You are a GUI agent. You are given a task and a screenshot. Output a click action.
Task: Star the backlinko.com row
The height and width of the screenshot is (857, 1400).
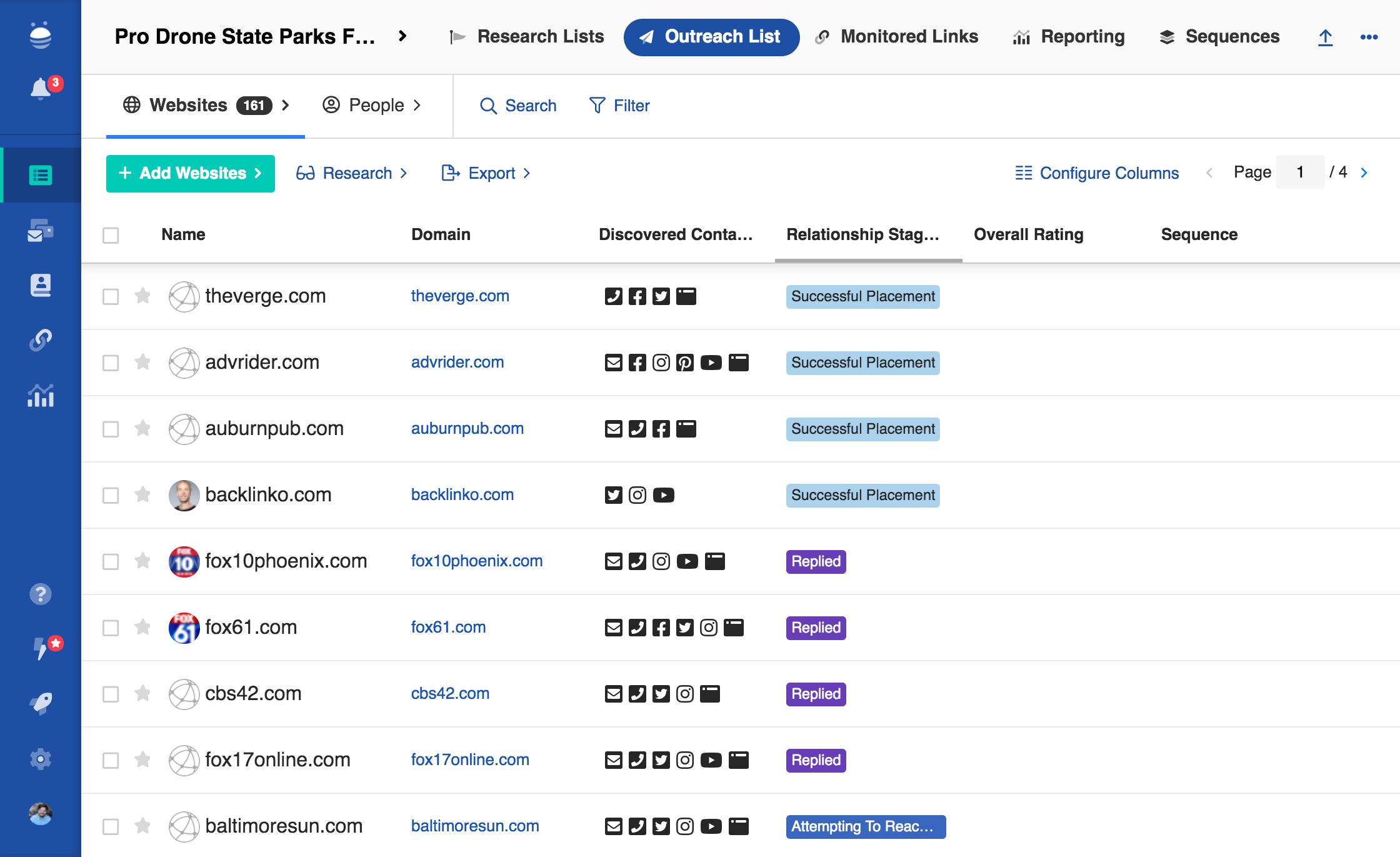click(142, 494)
